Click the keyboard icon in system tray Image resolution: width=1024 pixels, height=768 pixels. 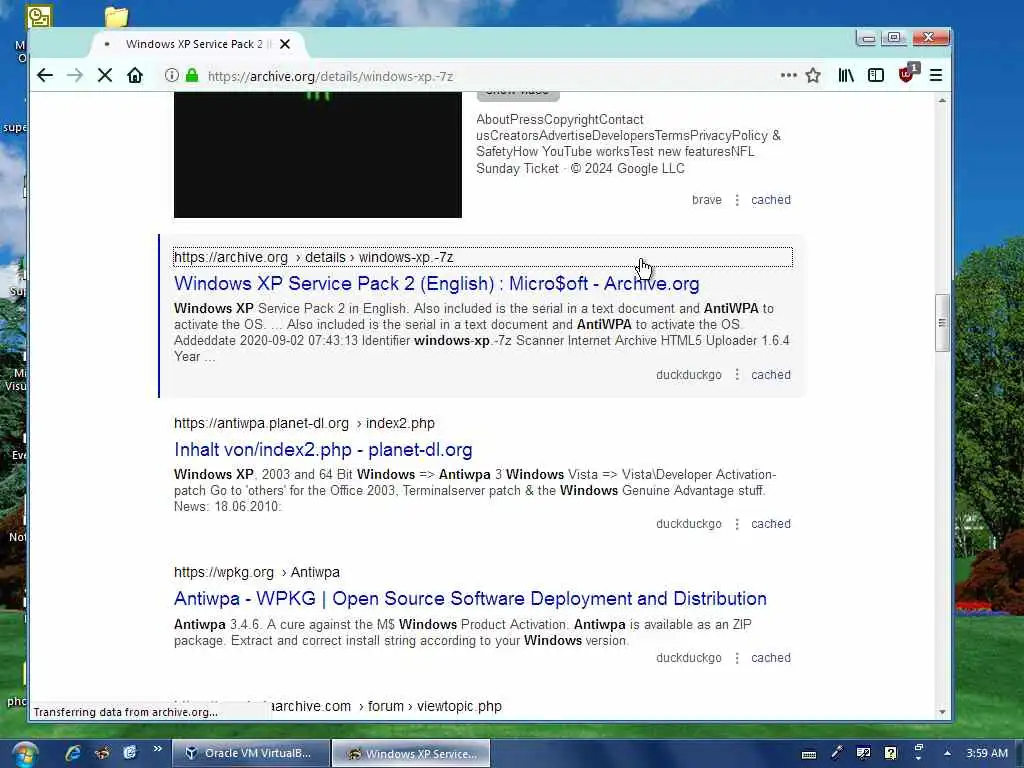tap(808, 754)
